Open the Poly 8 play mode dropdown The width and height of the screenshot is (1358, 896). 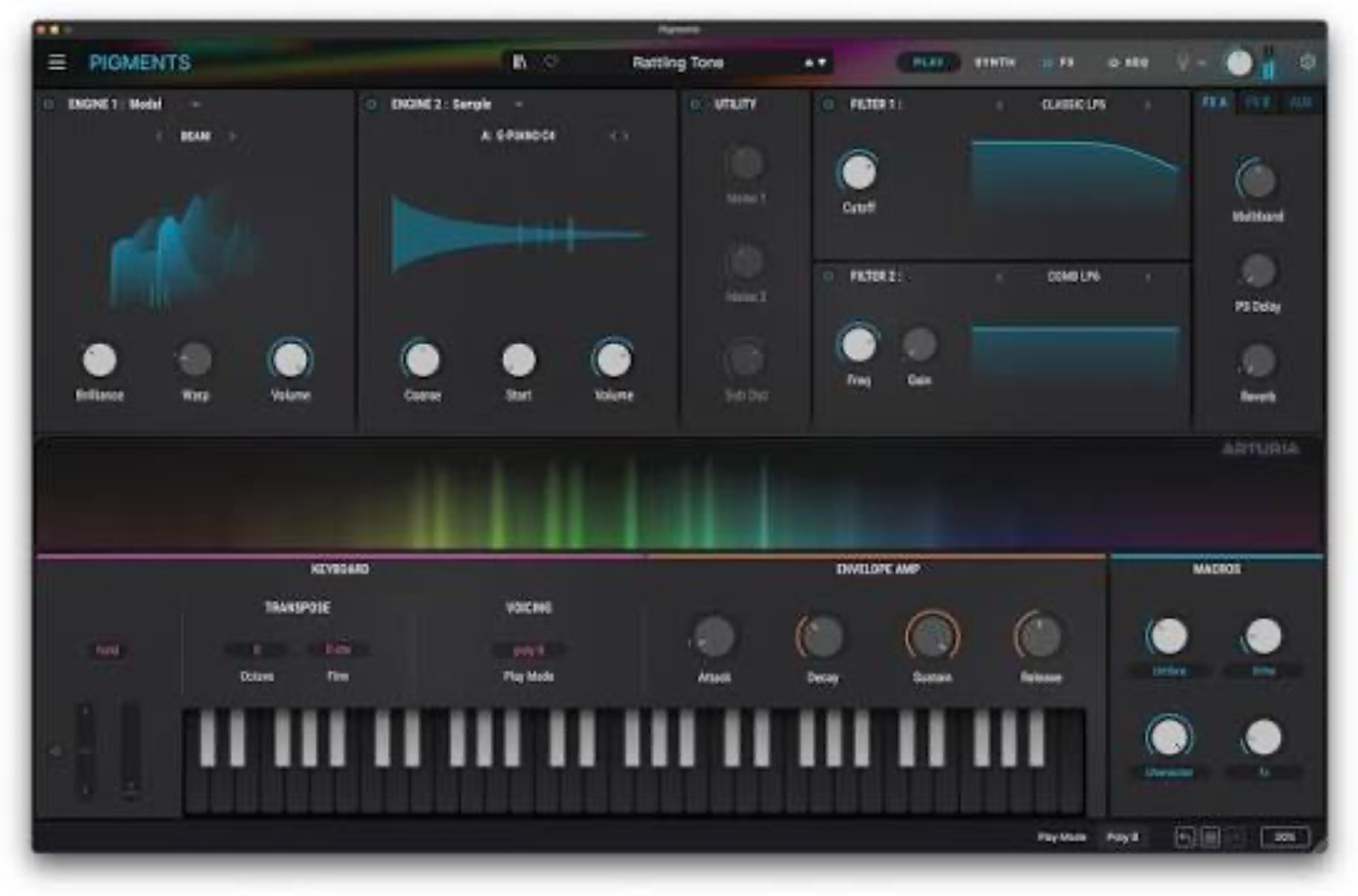(x=1122, y=837)
